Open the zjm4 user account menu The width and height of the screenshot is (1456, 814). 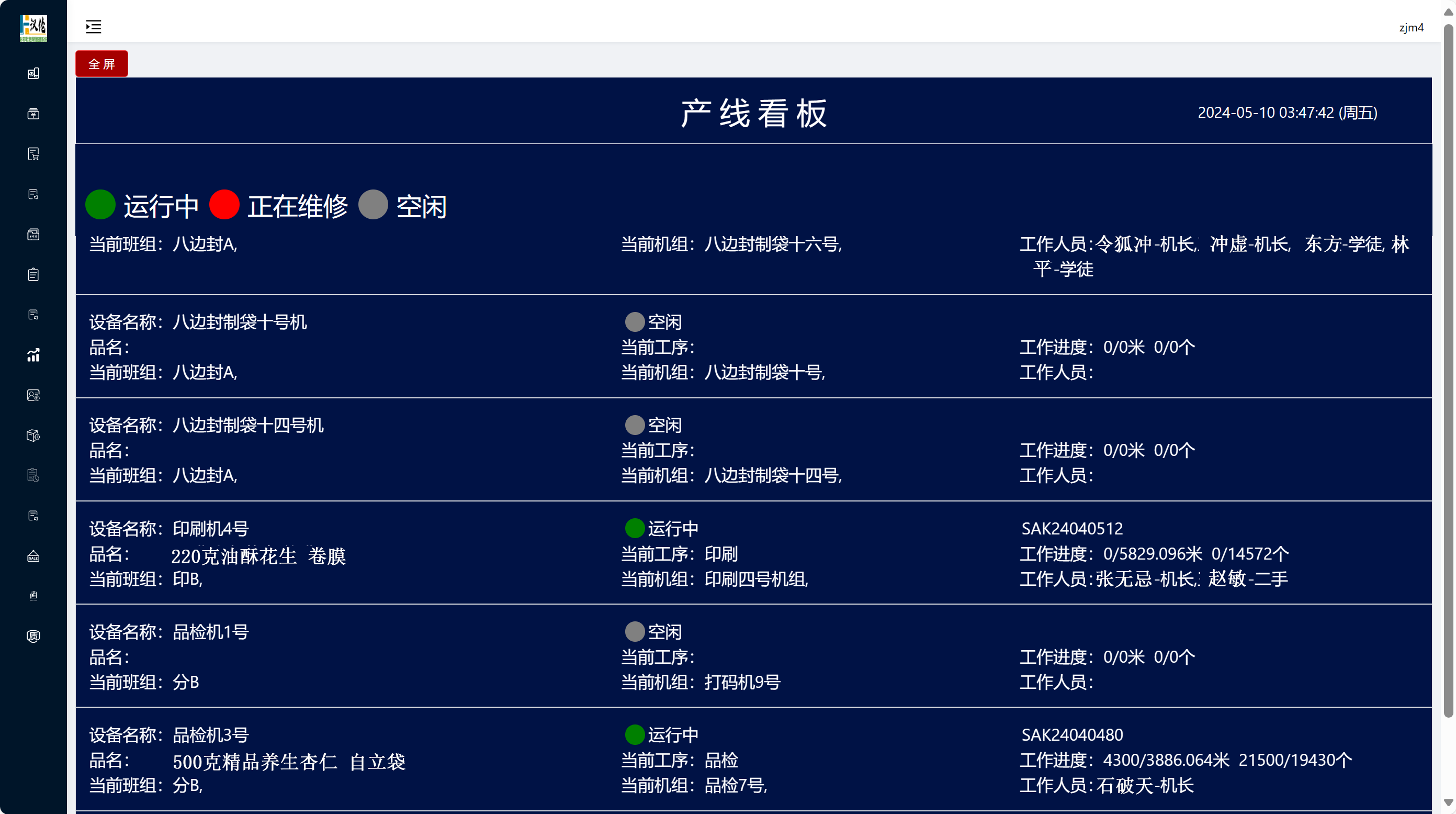pos(1412,27)
